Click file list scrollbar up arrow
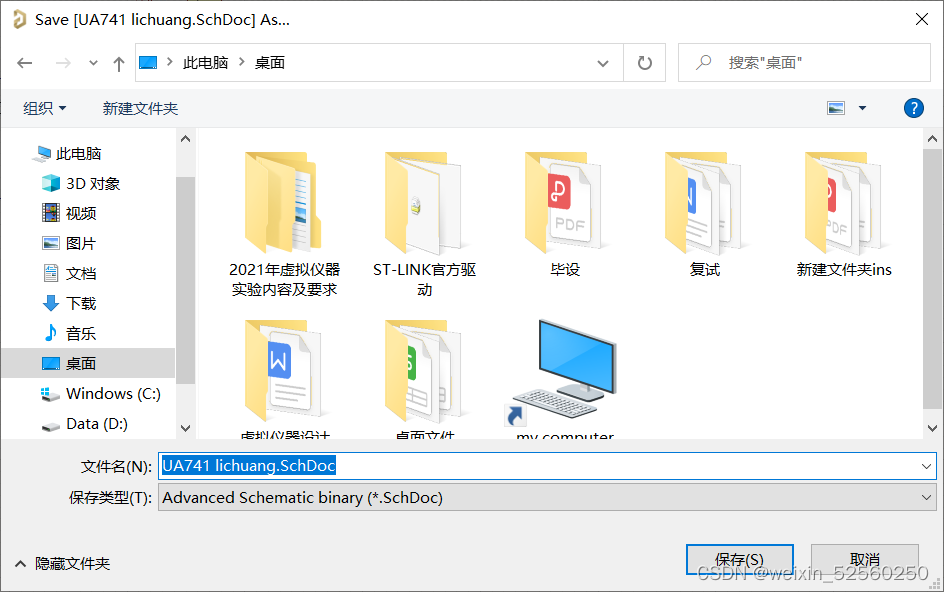Screen dimensions: 944x592 pyautogui.click(x=933, y=139)
